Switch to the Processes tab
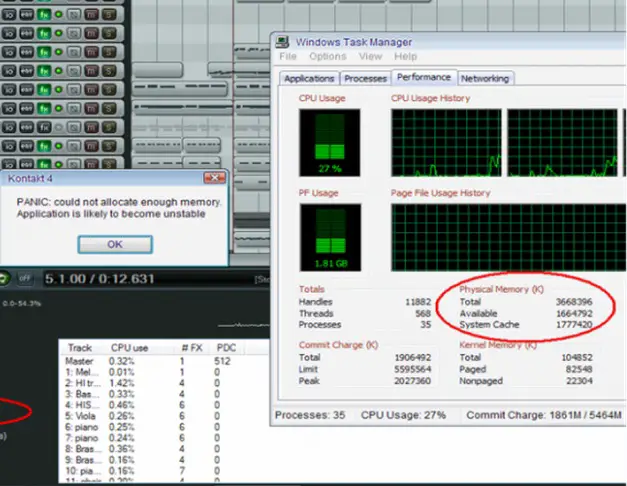 365,78
